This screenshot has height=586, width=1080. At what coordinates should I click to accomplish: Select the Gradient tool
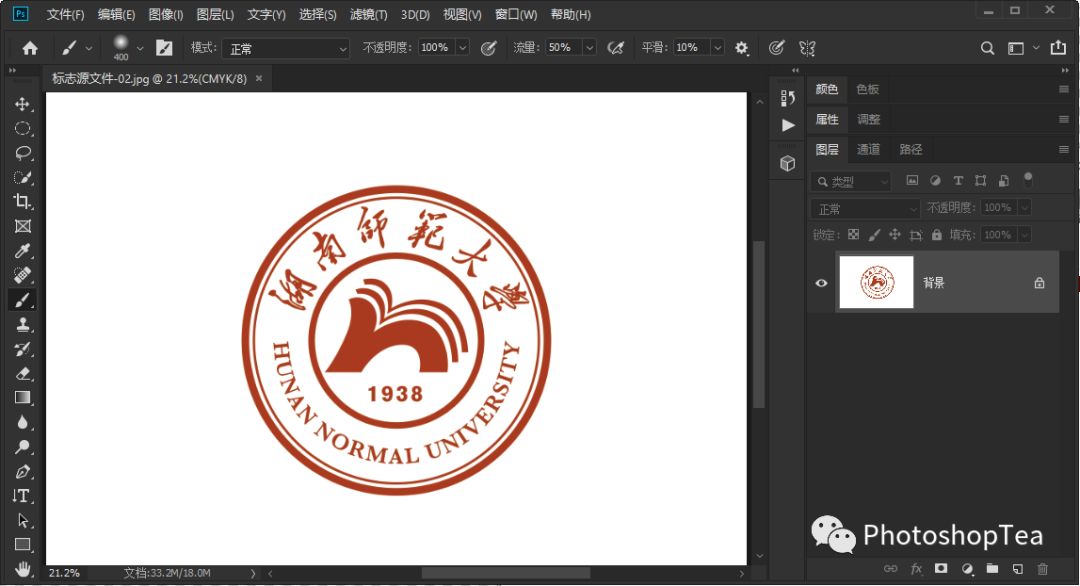22,398
